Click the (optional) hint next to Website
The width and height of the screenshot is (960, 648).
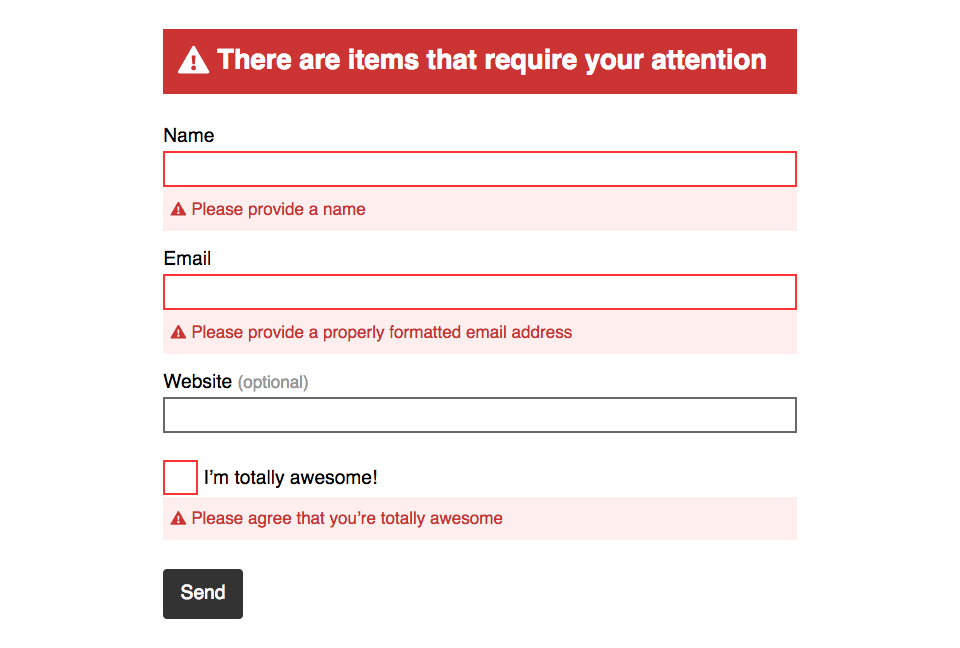pyautogui.click(x=273, y=382)
